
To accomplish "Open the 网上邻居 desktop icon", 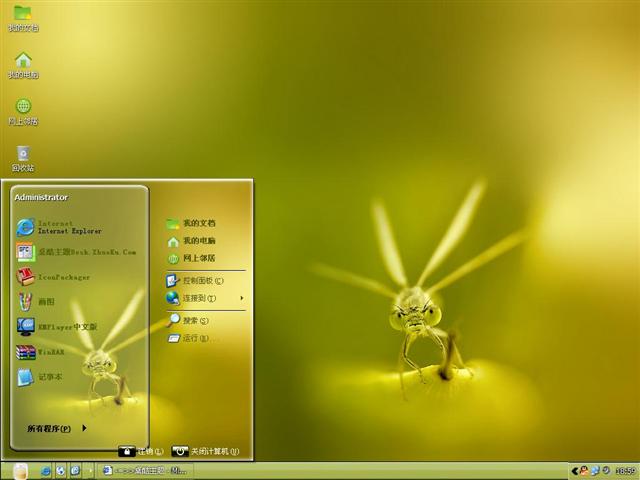I will point(23,111).
